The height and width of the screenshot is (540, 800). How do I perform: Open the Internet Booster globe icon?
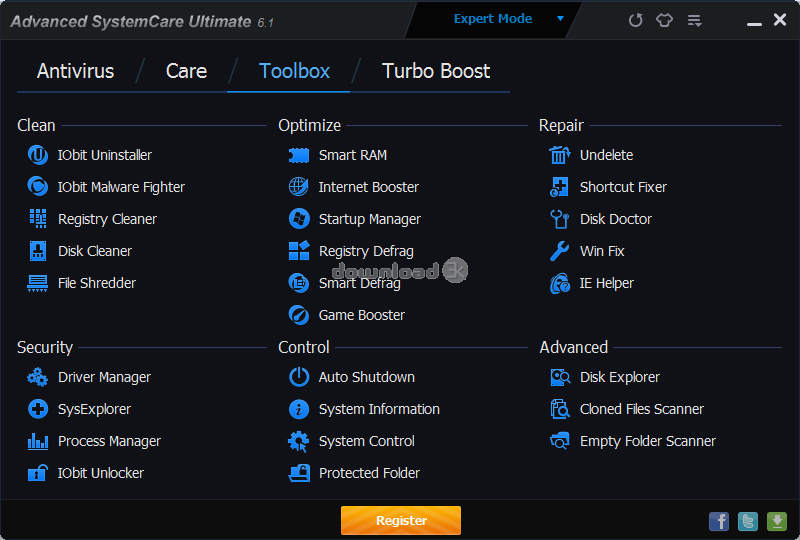(299, 187)
